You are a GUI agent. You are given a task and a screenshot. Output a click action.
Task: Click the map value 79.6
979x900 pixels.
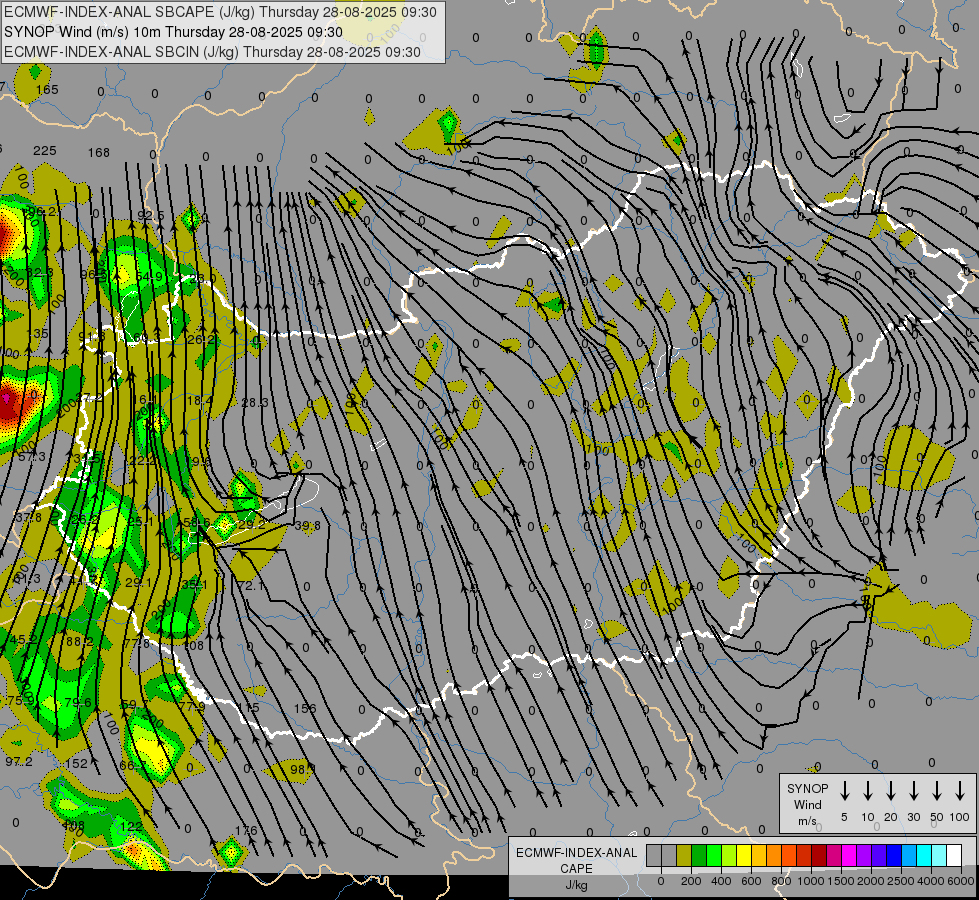78,703
